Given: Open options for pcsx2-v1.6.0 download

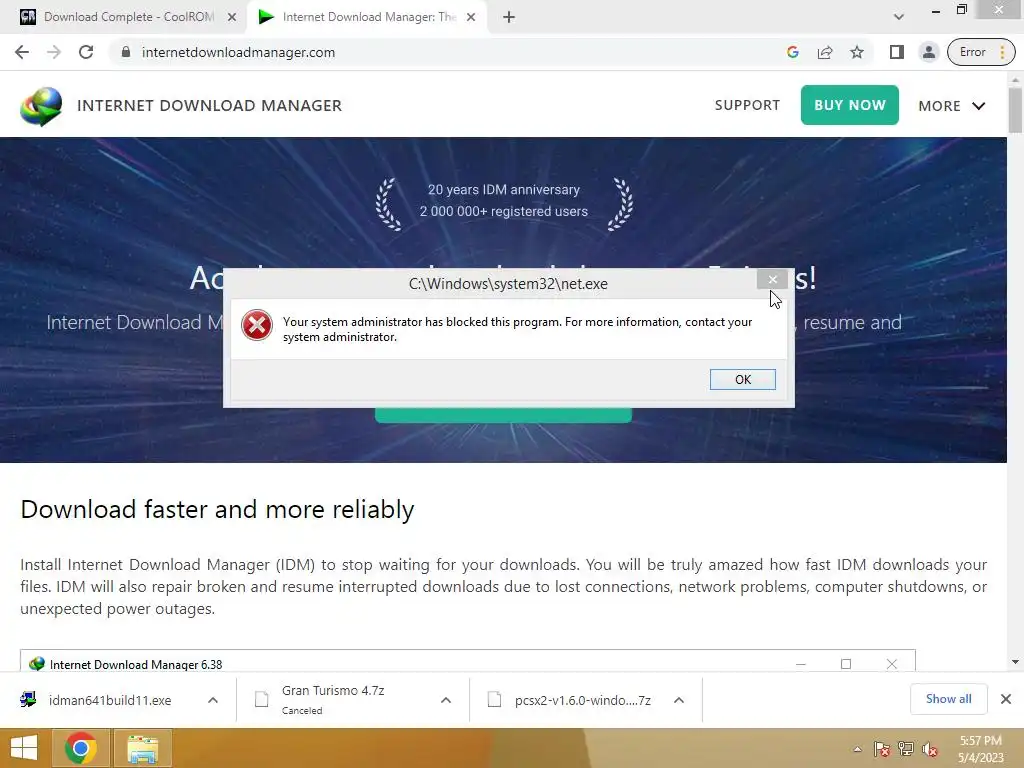Looking at the screenshot, I should [679, 700].
